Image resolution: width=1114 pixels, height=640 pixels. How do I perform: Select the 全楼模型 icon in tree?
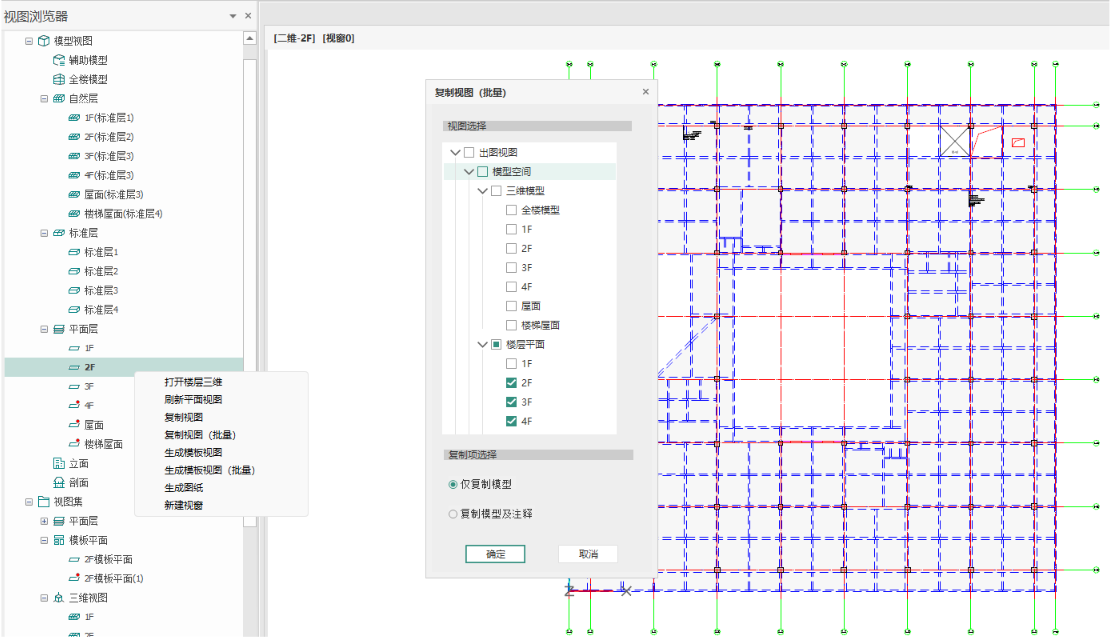click(x=58, y=79)
